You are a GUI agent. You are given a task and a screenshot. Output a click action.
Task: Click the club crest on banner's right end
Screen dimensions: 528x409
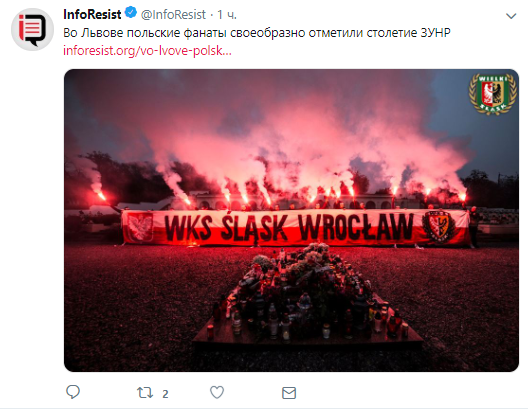(438, 226)
